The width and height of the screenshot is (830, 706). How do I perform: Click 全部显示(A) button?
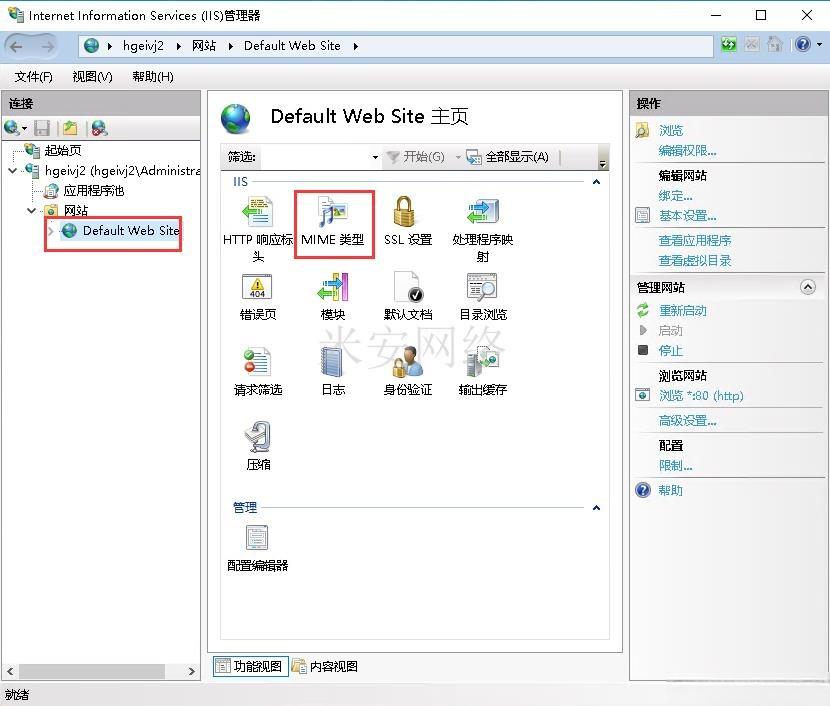pos(507,157)
